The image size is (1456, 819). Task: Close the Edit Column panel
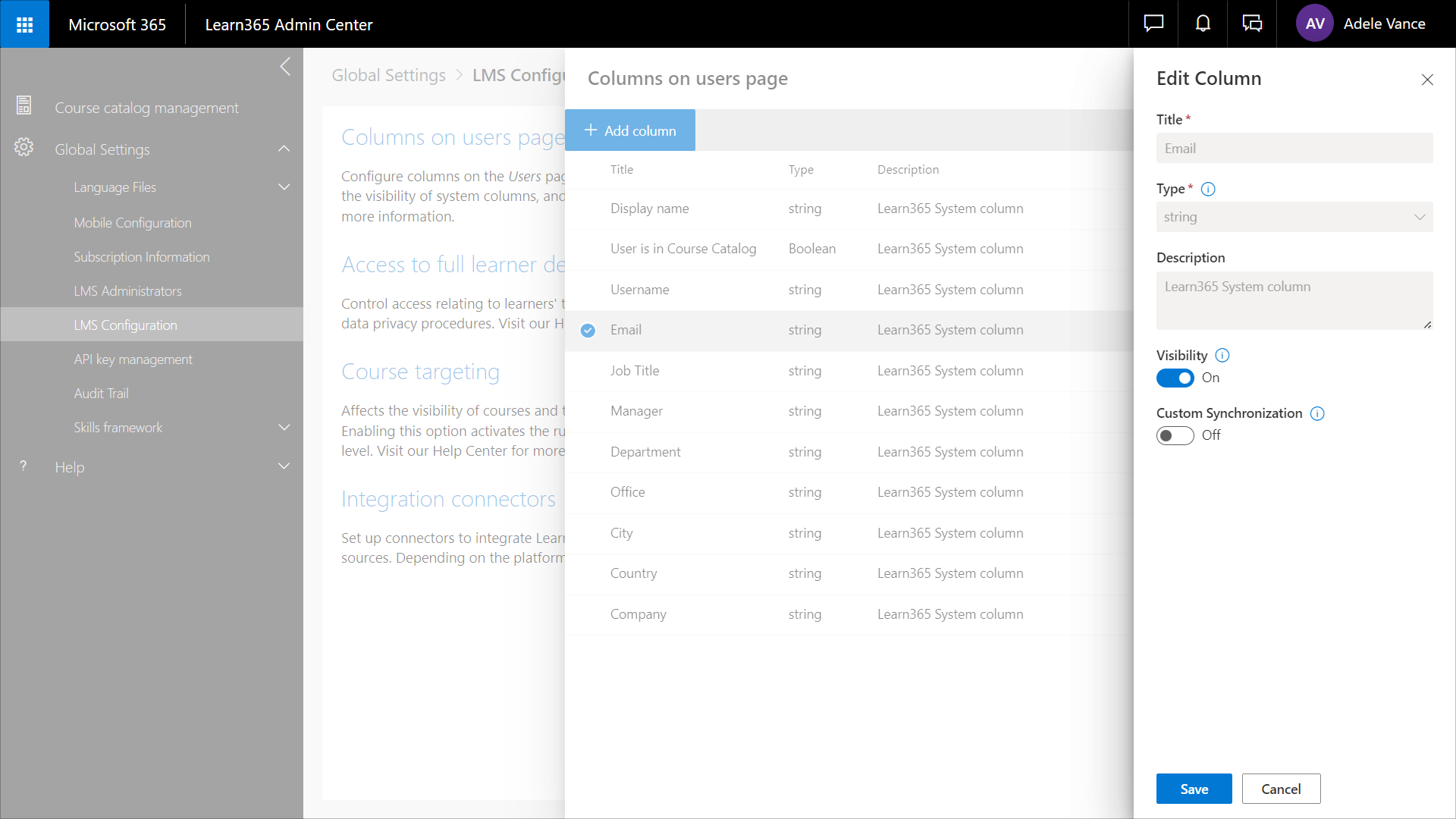point(1426,80)
